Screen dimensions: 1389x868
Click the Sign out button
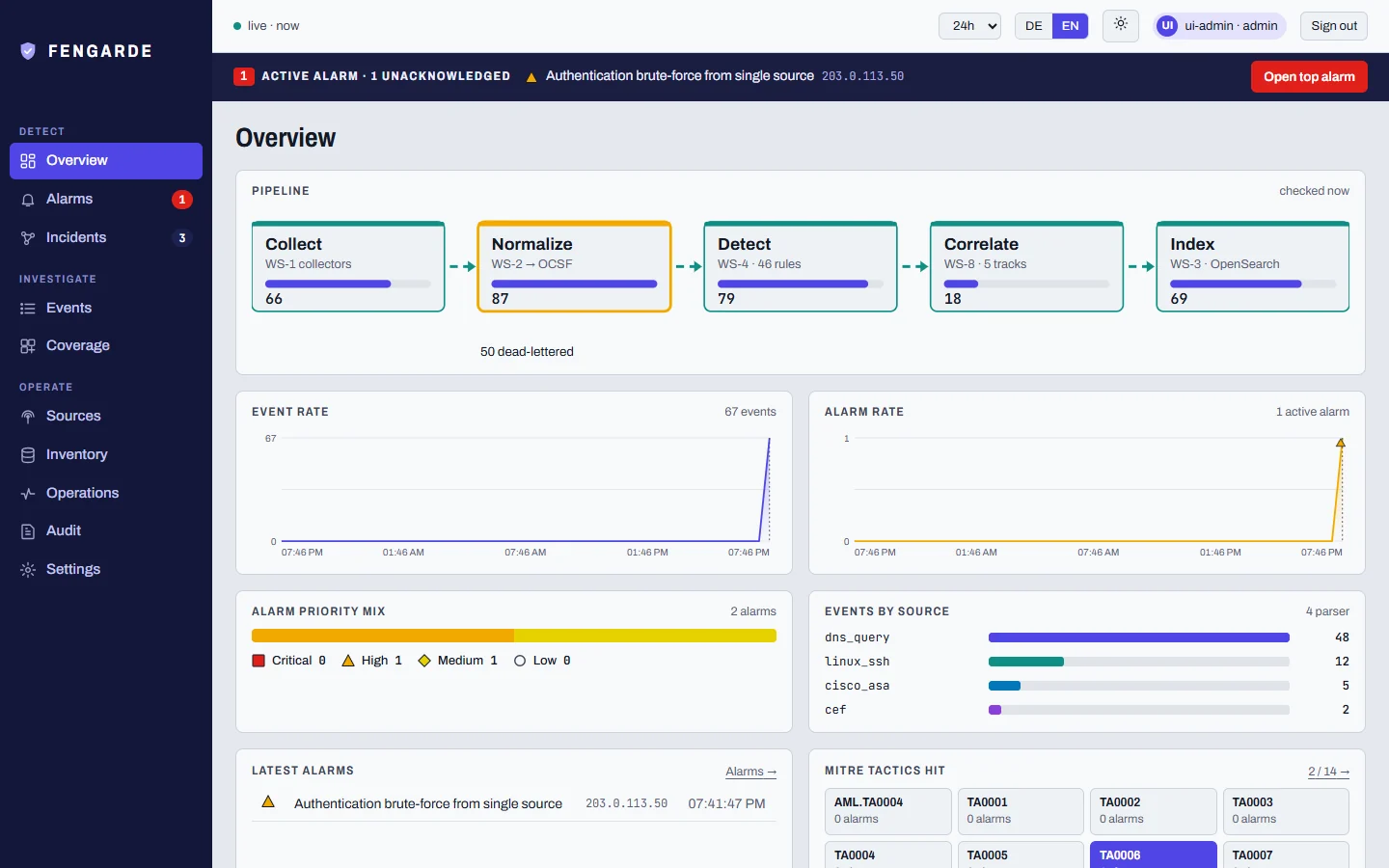coord(1334,26)
